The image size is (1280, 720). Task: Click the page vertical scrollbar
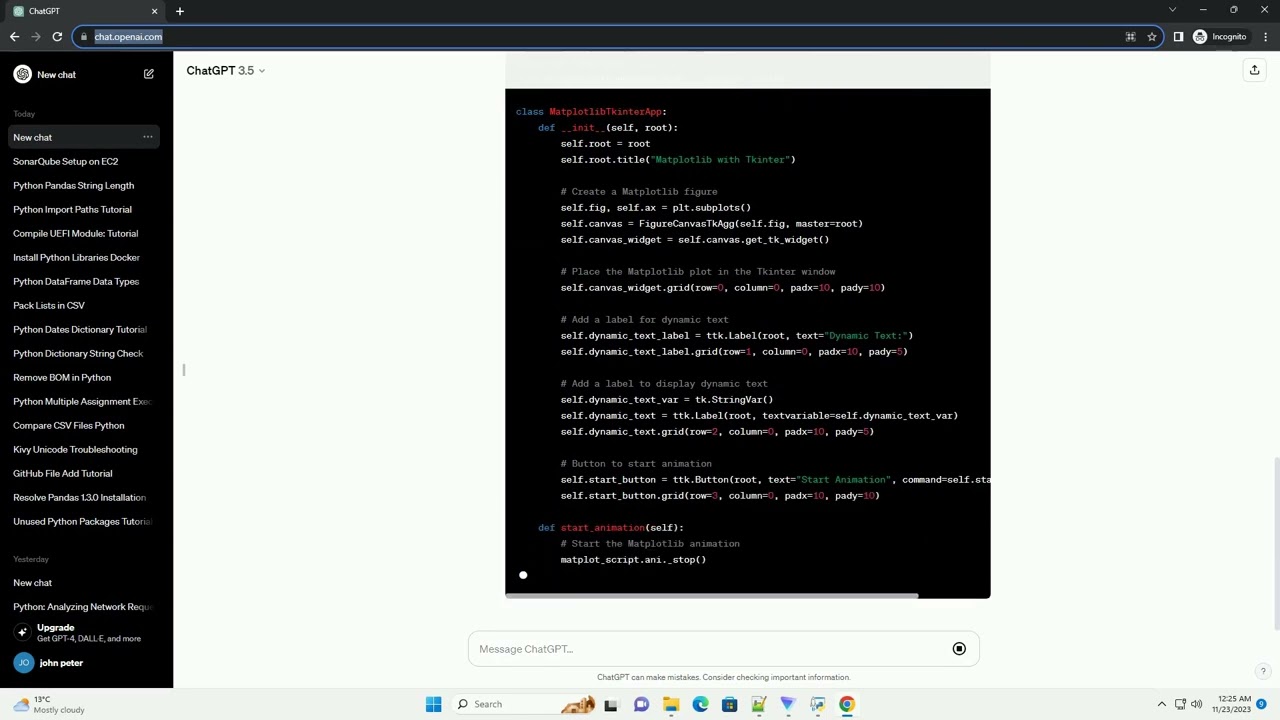pyautogui.click(x=1276, y=545)
